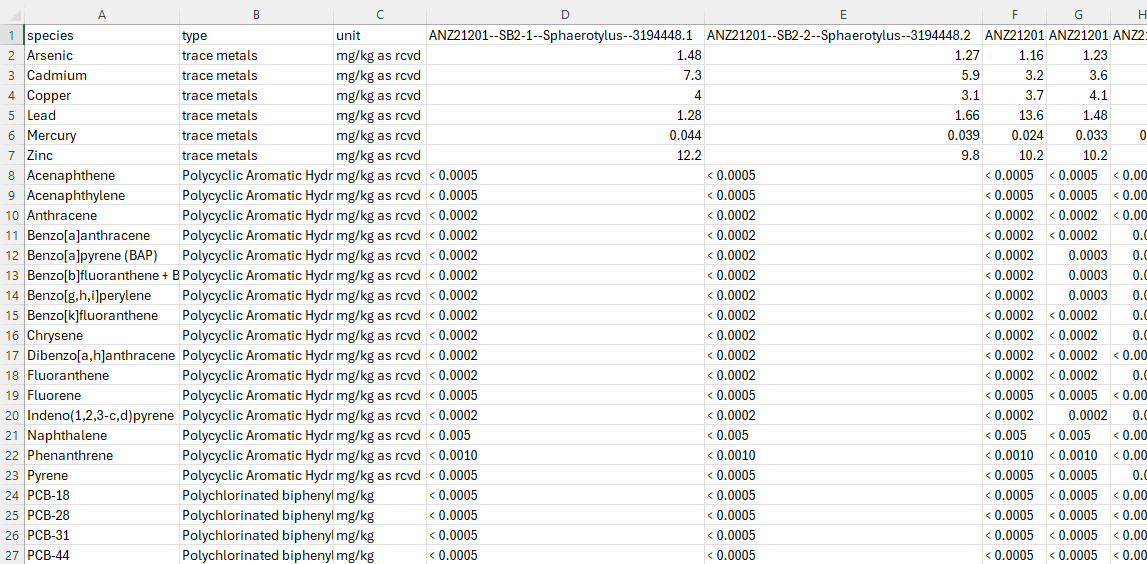Select row 1 header
The height and width of the screenshot is (564, 1147).
pos(12,35)
